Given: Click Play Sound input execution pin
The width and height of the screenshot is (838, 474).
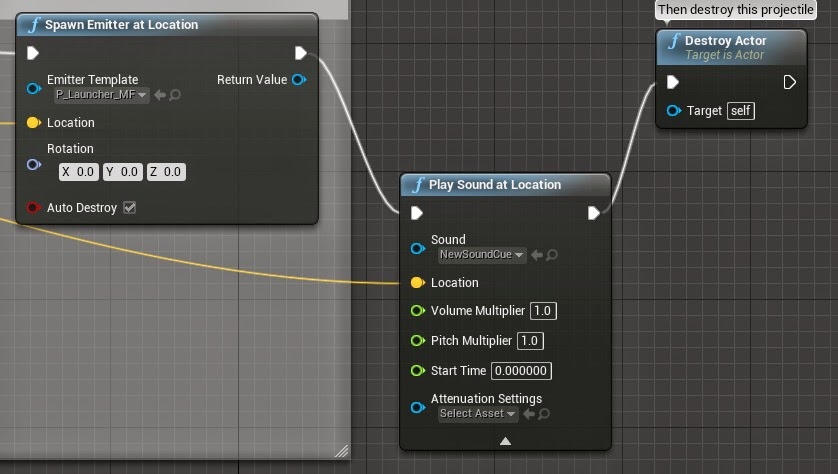Looking at the screenshot, I should pyautogui.click(x=417, y=213).
